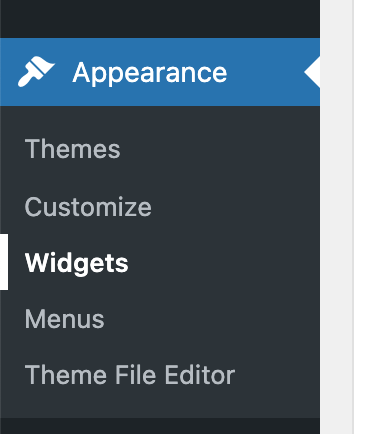Click empty submenu space right of Menus
Viewport: 380px width, 434px height.
coord(212,319)
